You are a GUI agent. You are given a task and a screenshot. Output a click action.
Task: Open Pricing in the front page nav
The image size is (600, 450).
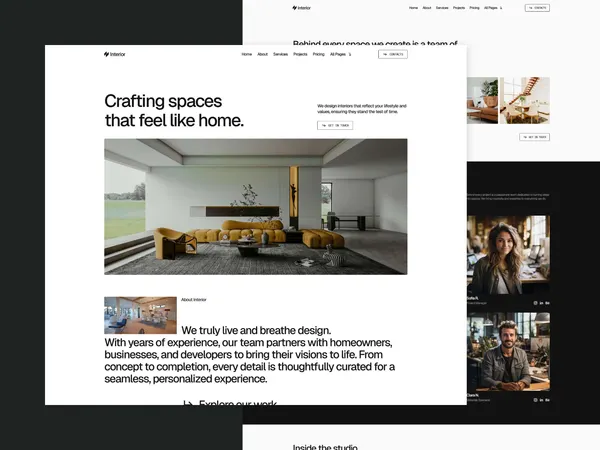(x=318, y=54)
